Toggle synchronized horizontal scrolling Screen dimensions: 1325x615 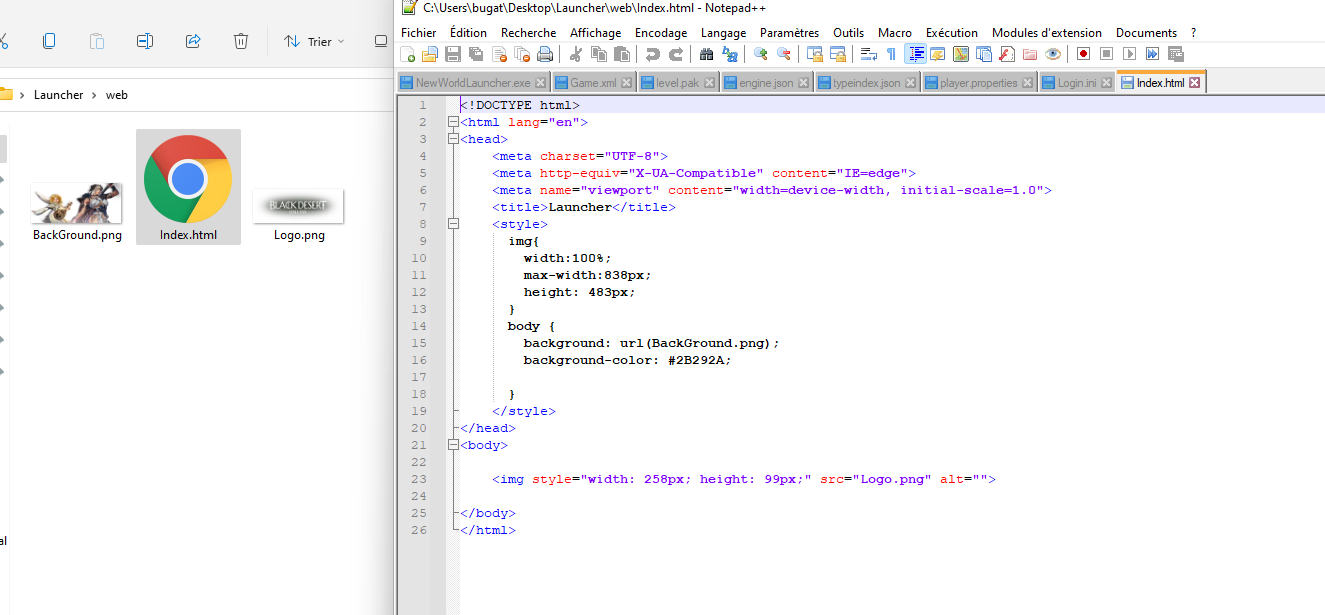838,54
